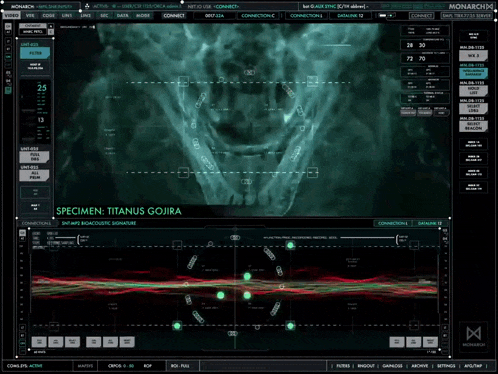
Task: Click RINGOUT in the bottom status bar
Action: [366, 366]
